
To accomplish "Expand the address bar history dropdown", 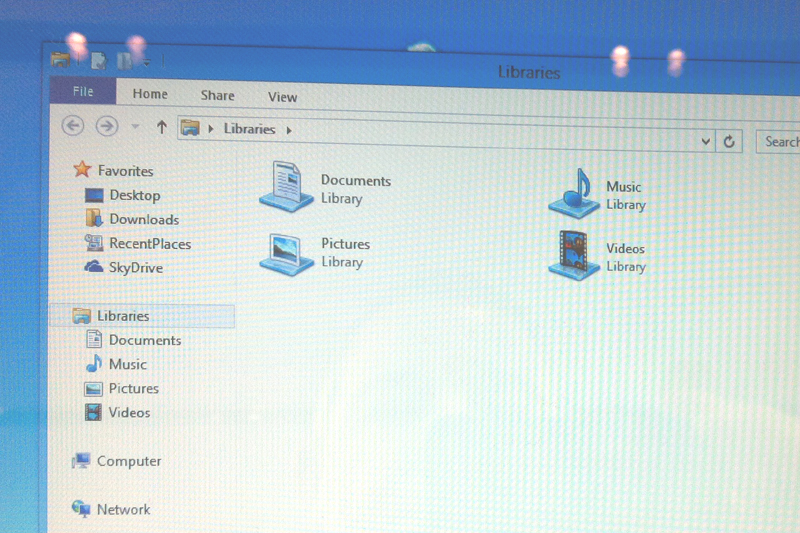I will 706,142.
